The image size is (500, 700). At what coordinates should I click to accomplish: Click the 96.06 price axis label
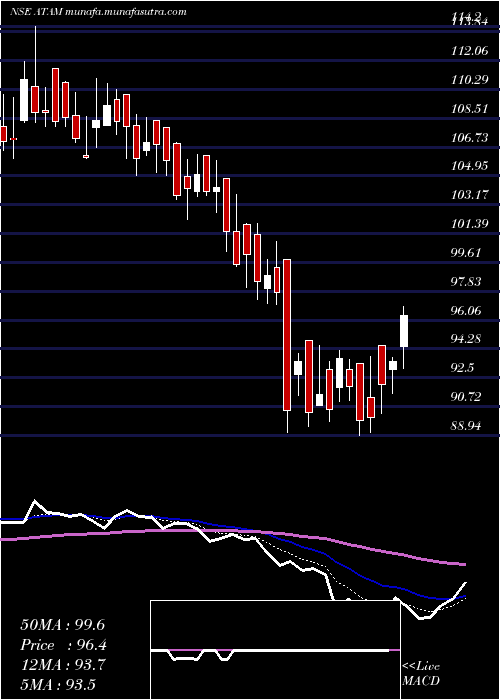click(467, 310)
